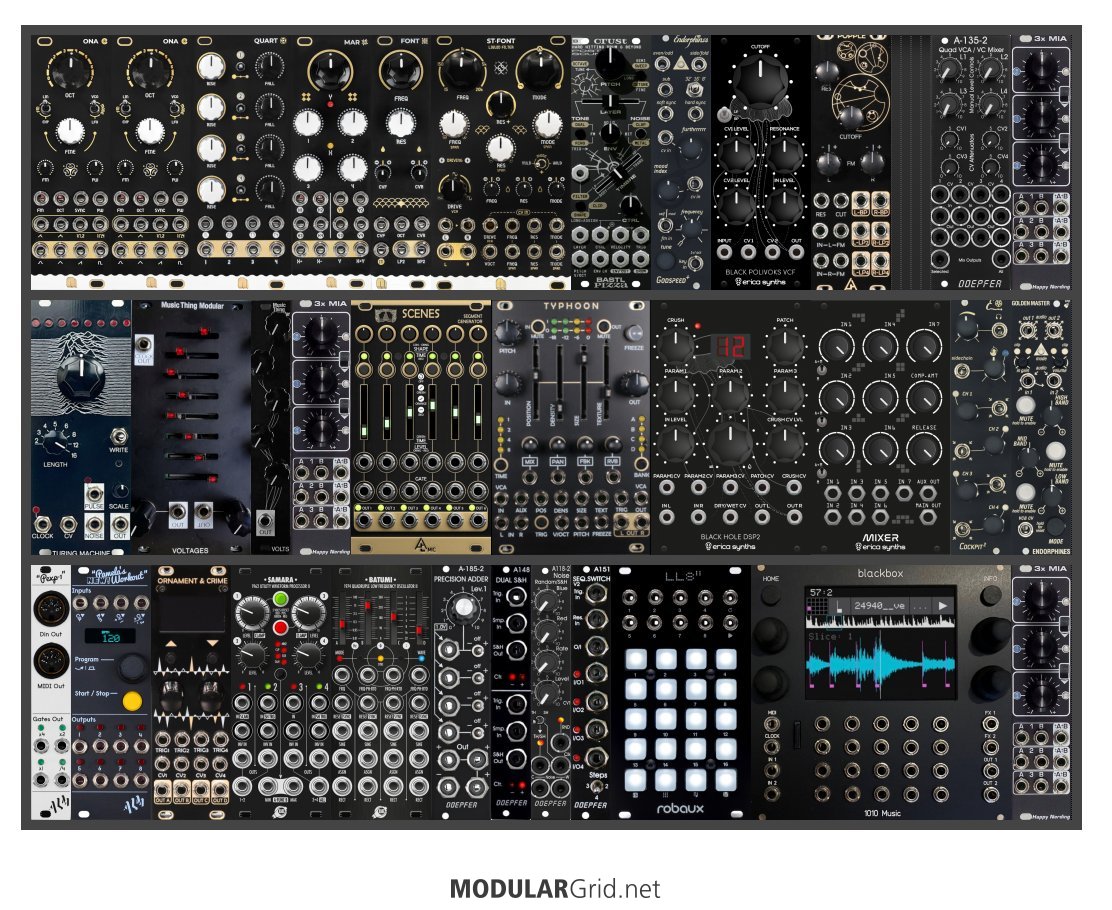The height and width of the screenshot is (910, 1112).
Task: Click the OCT knob on the first ONA module
Action: (x=70, y=70)
